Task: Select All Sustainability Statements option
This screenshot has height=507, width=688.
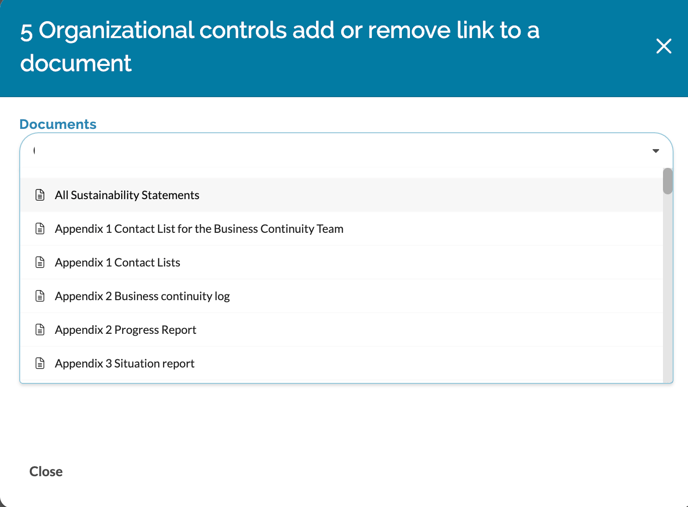Action: (x=127, y=195)
